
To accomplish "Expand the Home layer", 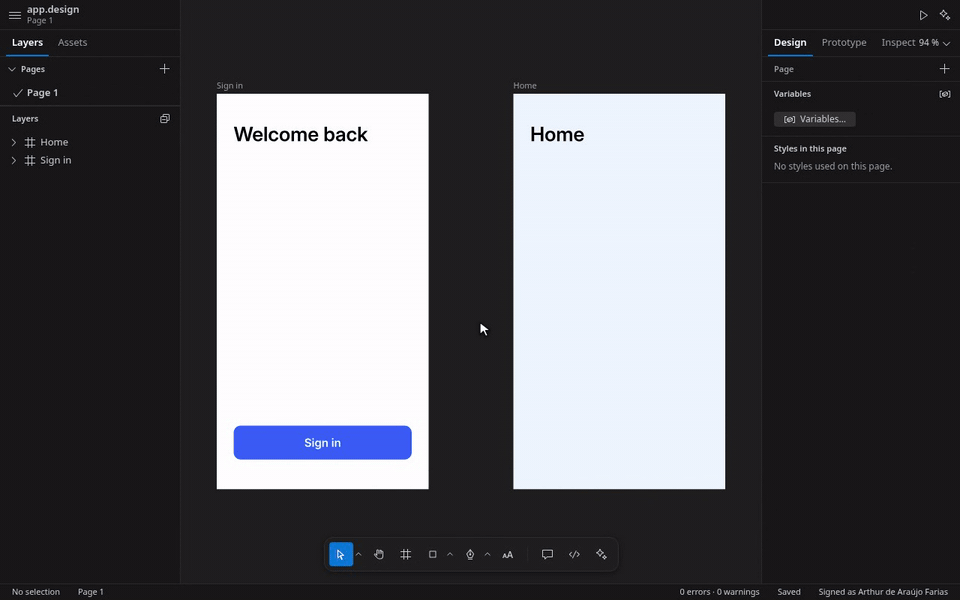I will click(x=13, y=142).
